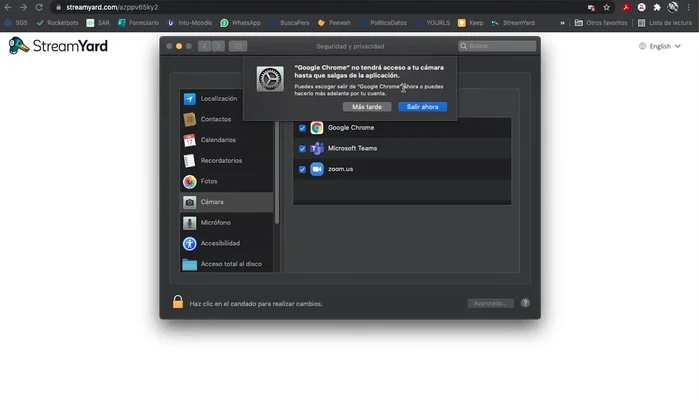Uncheck zoom.us camera access
The image size is (699, 397).
(x=302, y=169)
